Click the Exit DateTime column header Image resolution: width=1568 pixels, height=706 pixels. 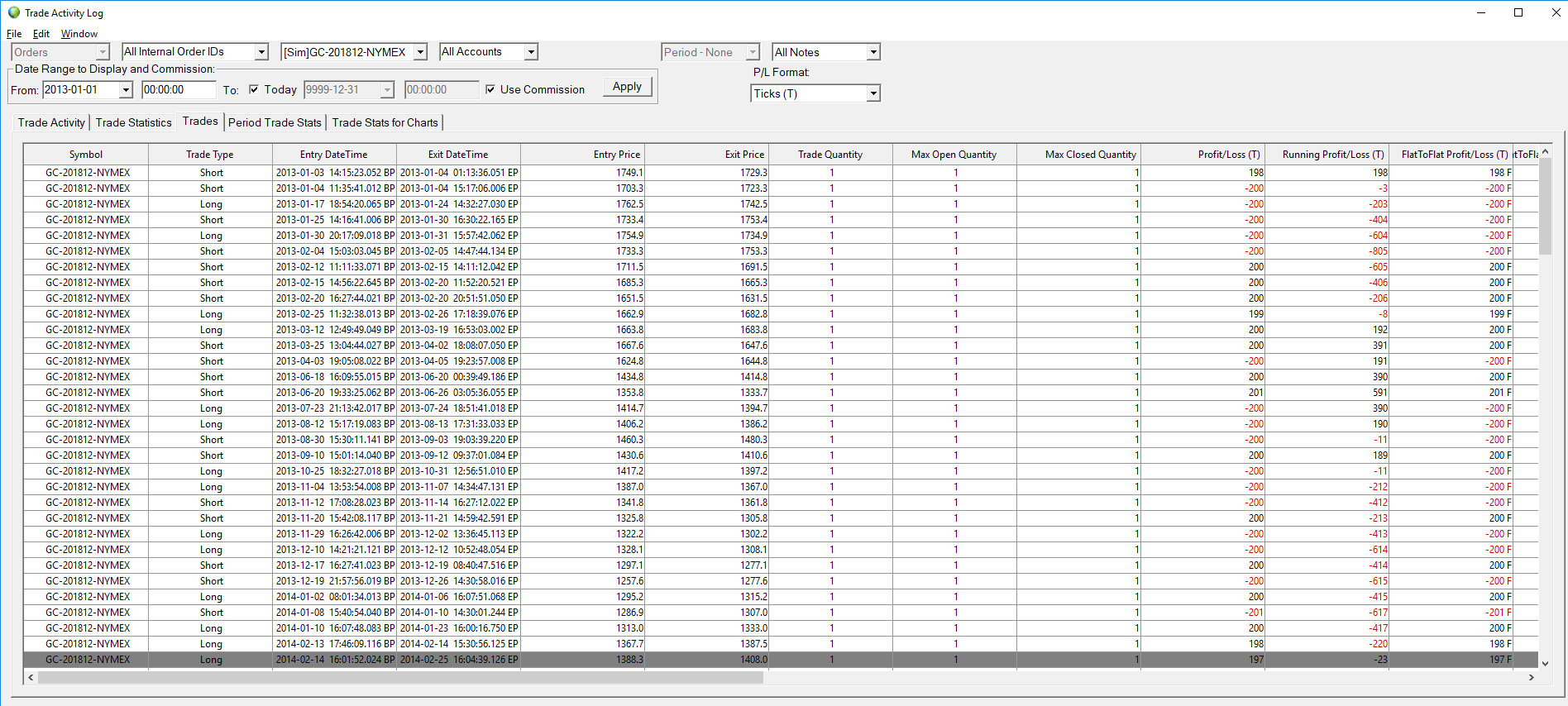point(458,155)
